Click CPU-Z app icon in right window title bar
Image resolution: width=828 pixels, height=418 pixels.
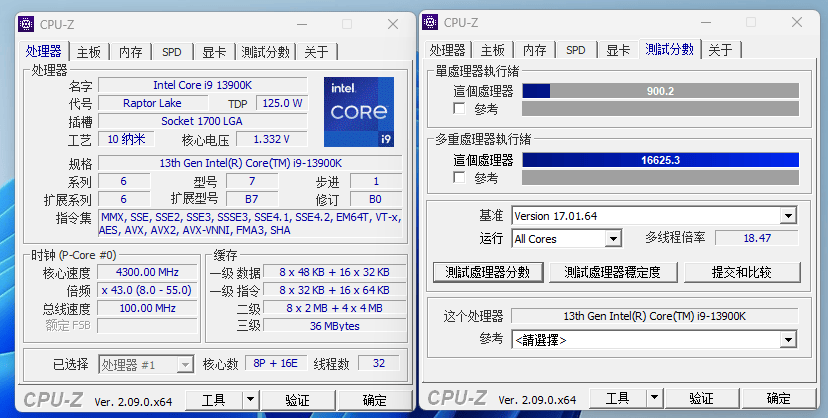click(430, 23)
